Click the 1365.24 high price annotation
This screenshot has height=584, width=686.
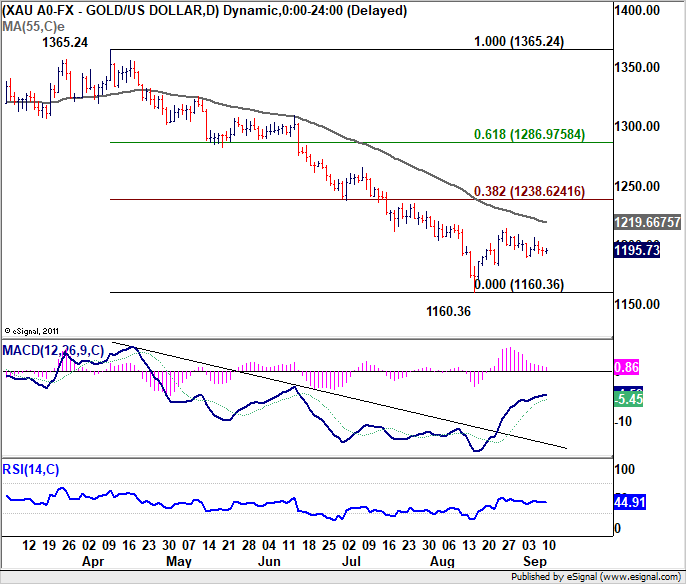(x=65, y=42)
